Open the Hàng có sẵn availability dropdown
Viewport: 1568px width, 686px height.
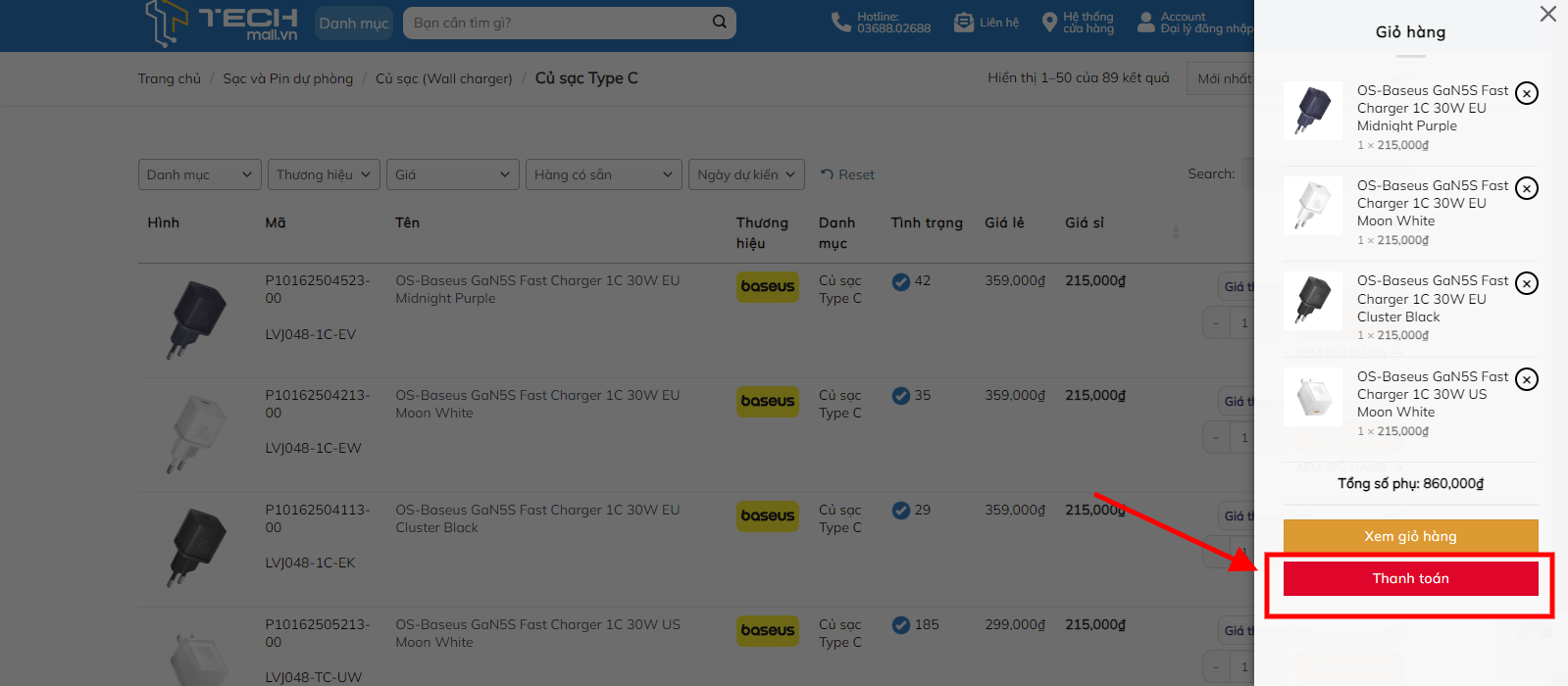603,174
